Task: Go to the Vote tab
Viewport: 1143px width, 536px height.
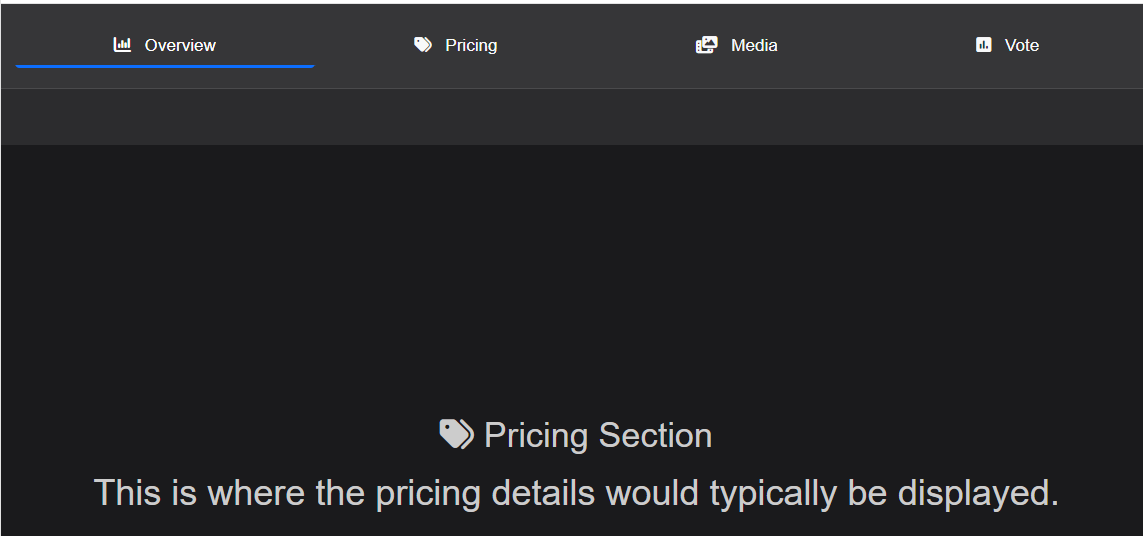Action: (x=1008, y=45)
